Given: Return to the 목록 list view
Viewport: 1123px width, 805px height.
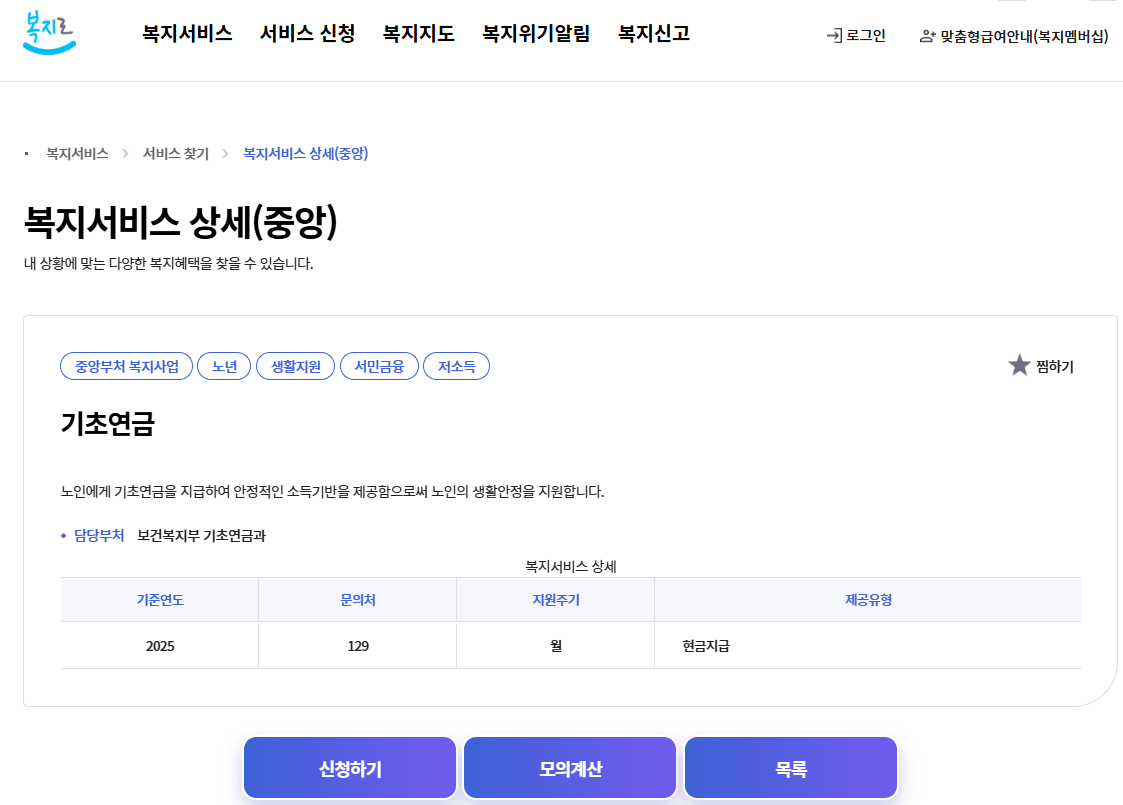Looking at the screenshot, I should point(790,767).
